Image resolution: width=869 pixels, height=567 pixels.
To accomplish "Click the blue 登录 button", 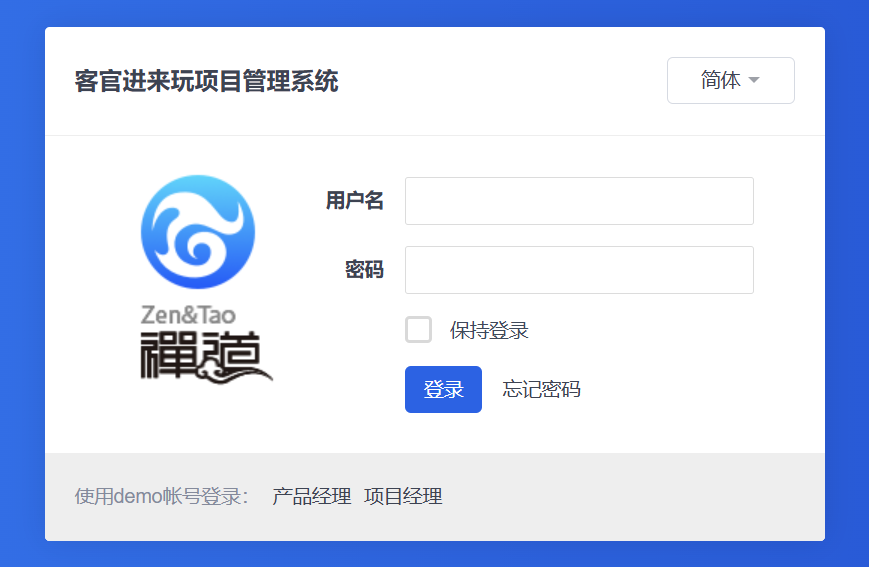I will point(443,389).
